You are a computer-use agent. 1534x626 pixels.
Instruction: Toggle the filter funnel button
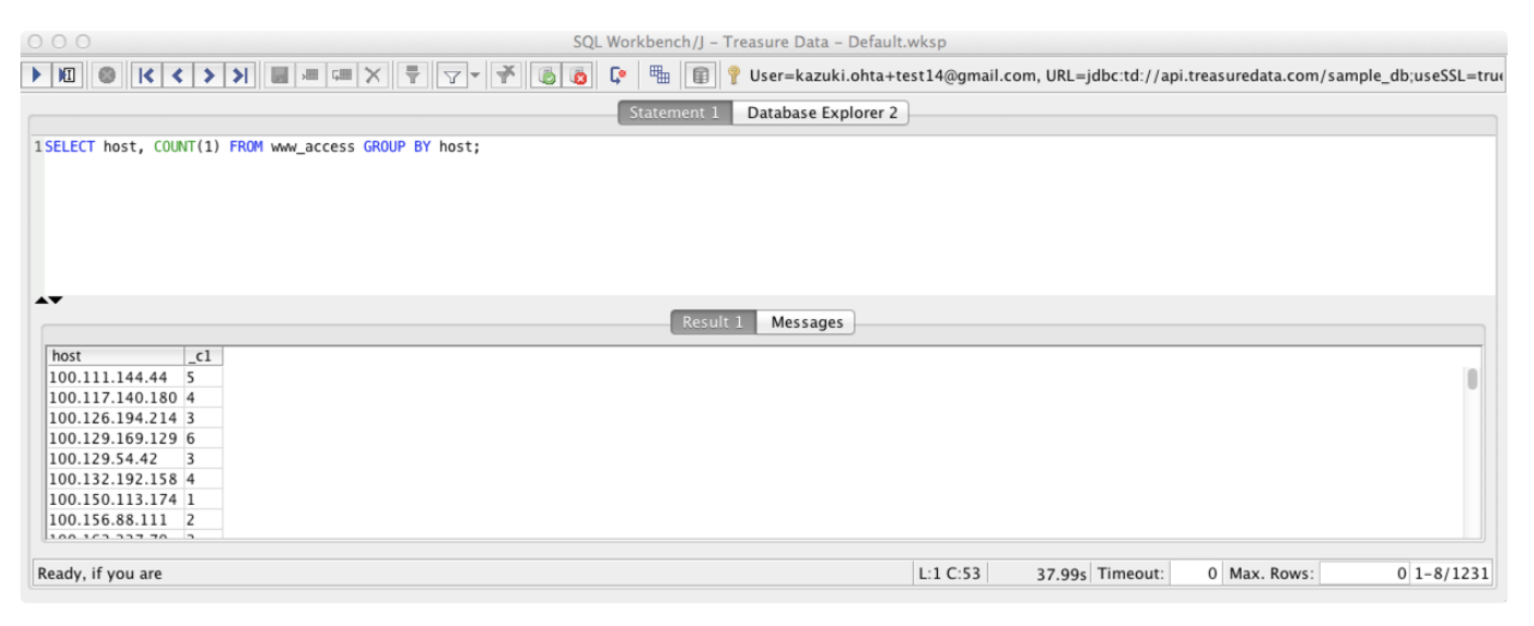click(x=453, y=75)
